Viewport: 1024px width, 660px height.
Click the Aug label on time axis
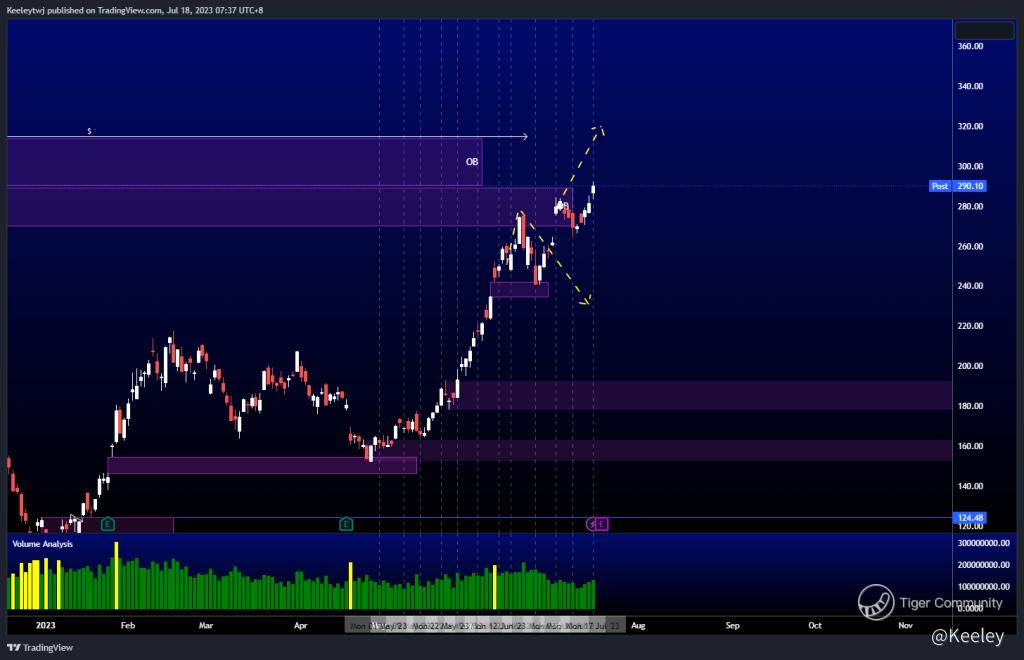[638, 625]
